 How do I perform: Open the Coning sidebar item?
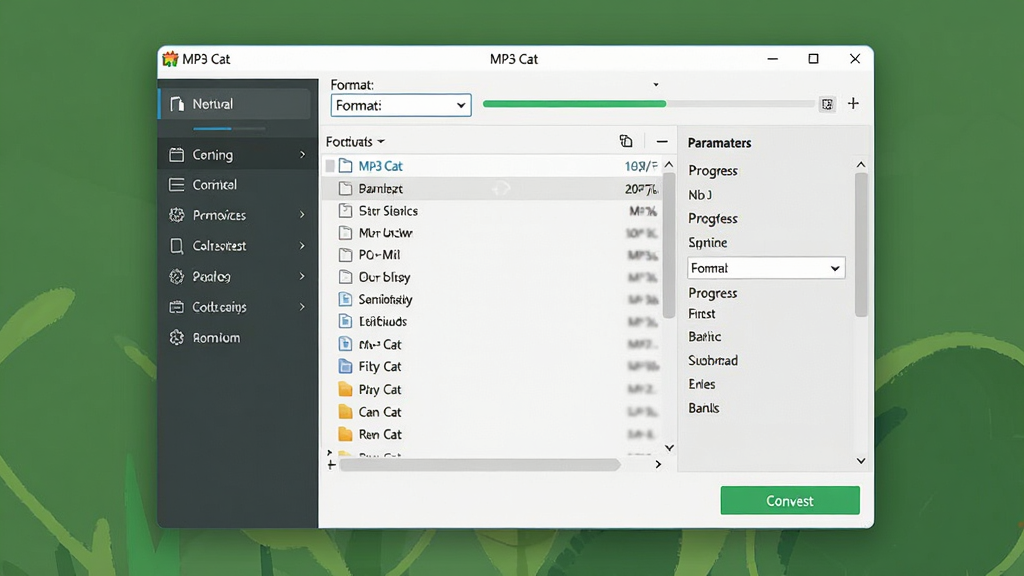[238, 155]
